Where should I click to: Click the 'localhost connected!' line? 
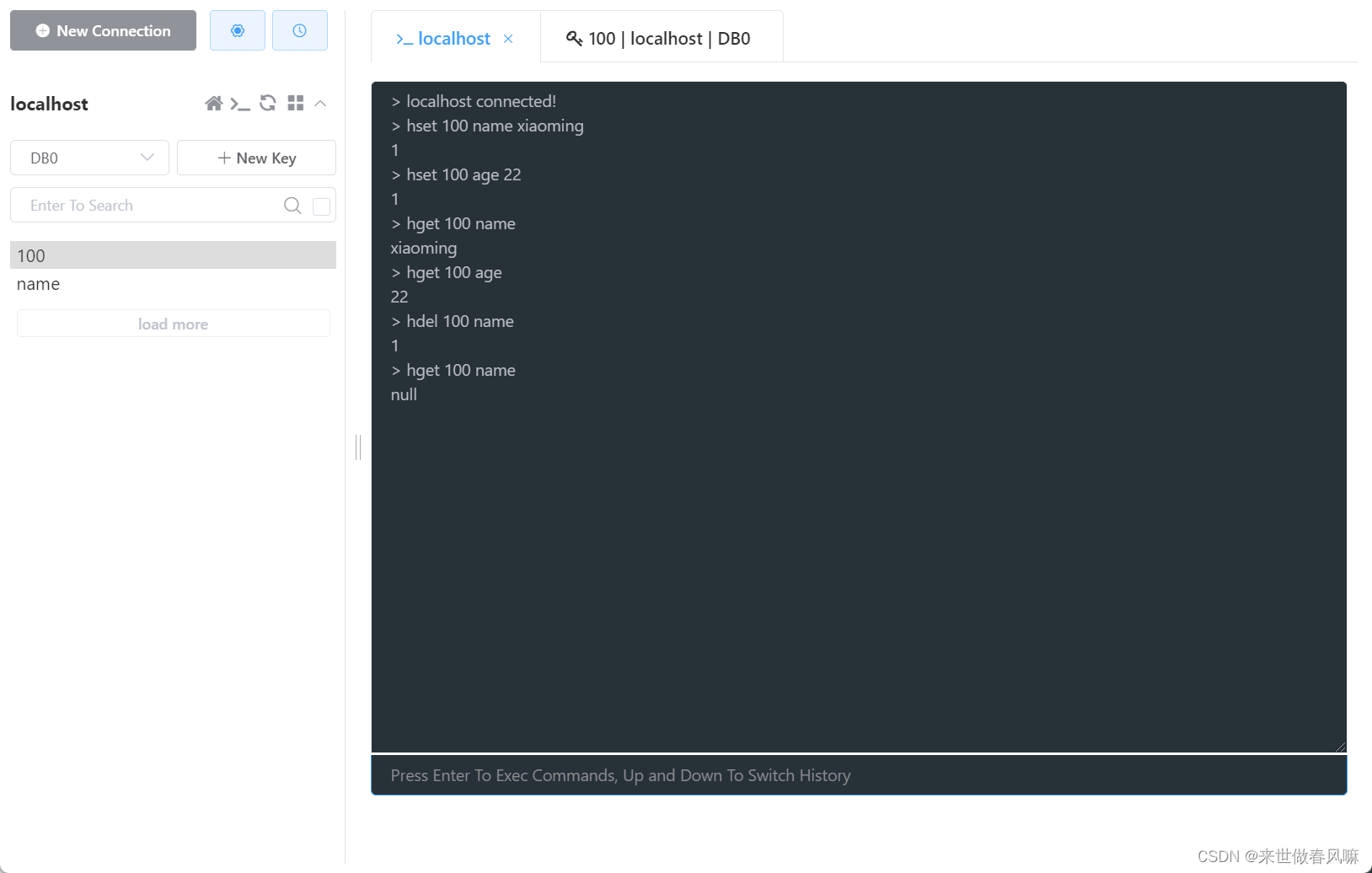coord(474,101)
